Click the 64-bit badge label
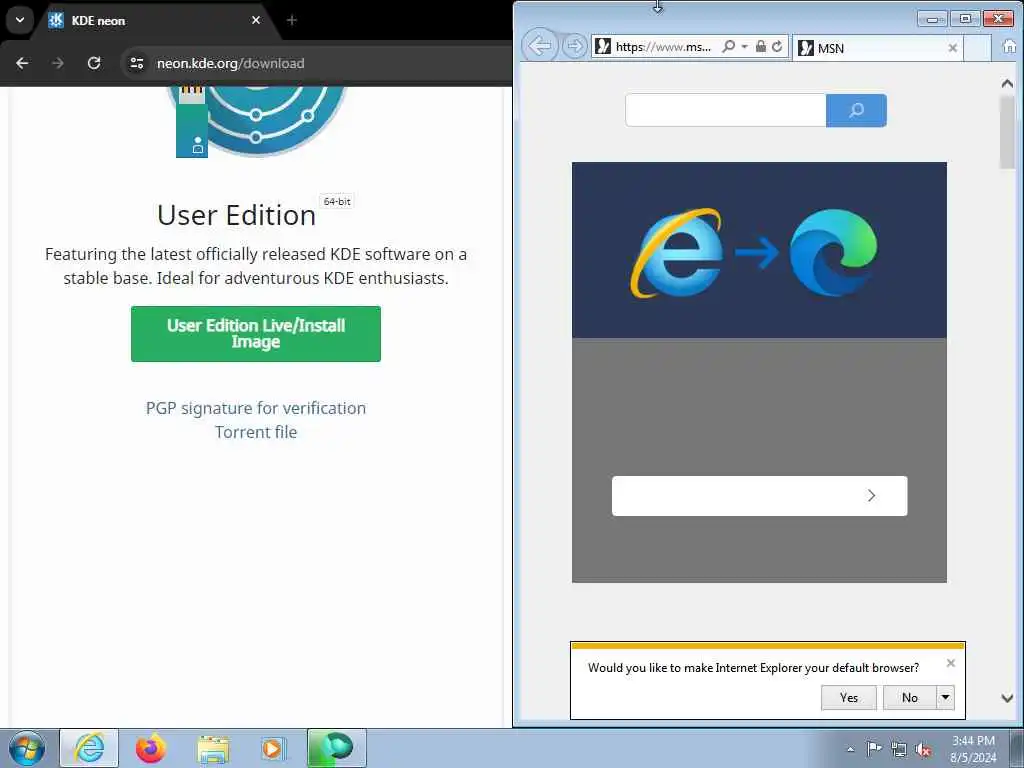Viewport: 1024px width, 768px height. click(337, 202)
